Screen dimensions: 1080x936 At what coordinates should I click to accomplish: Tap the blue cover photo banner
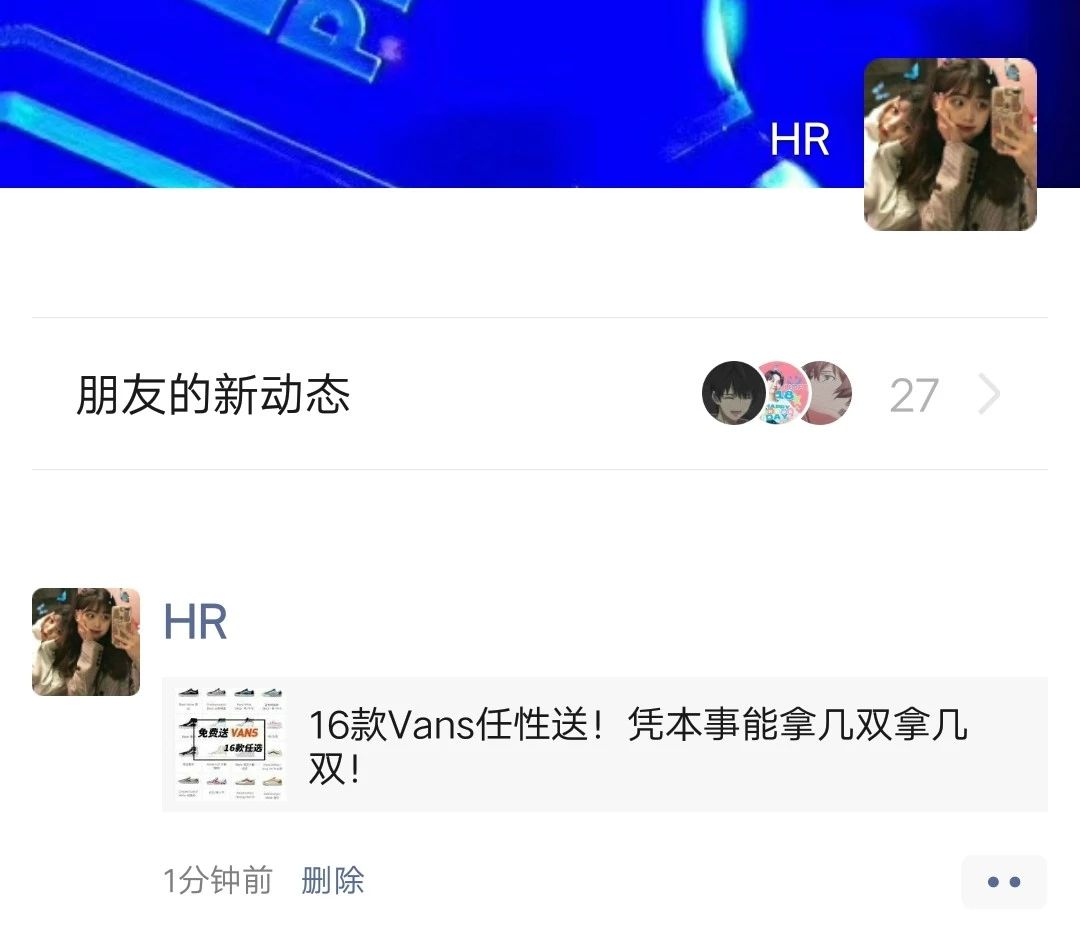(x=427, y=93)
